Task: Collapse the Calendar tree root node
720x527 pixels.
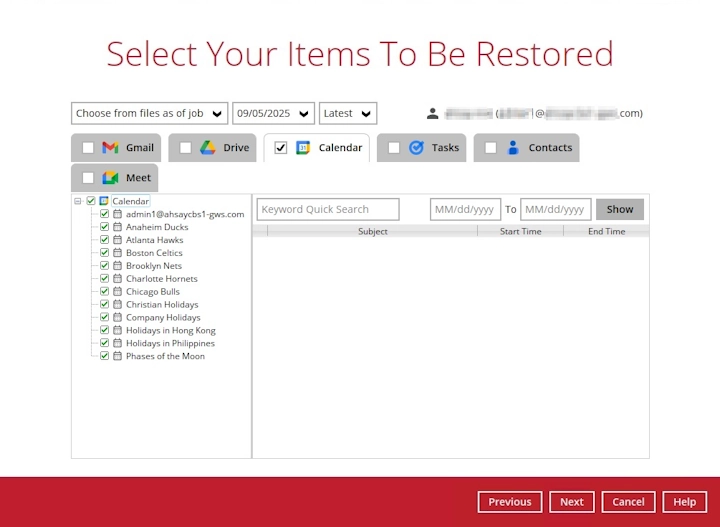Action: 77,201
